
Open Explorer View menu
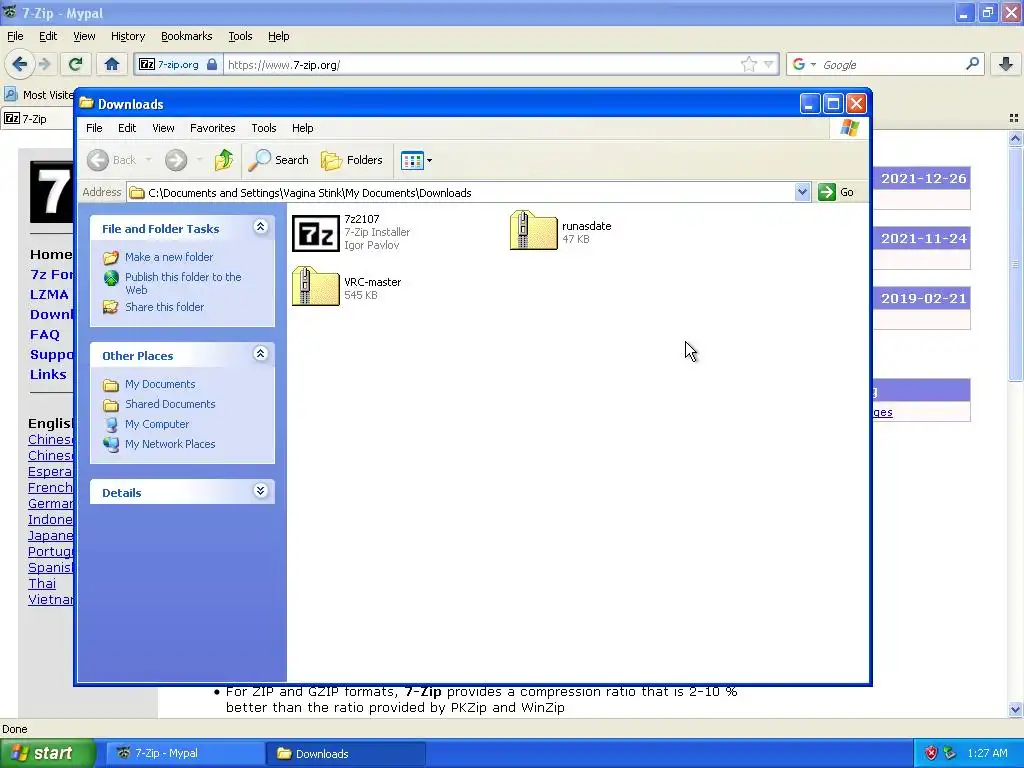(163, 128)
